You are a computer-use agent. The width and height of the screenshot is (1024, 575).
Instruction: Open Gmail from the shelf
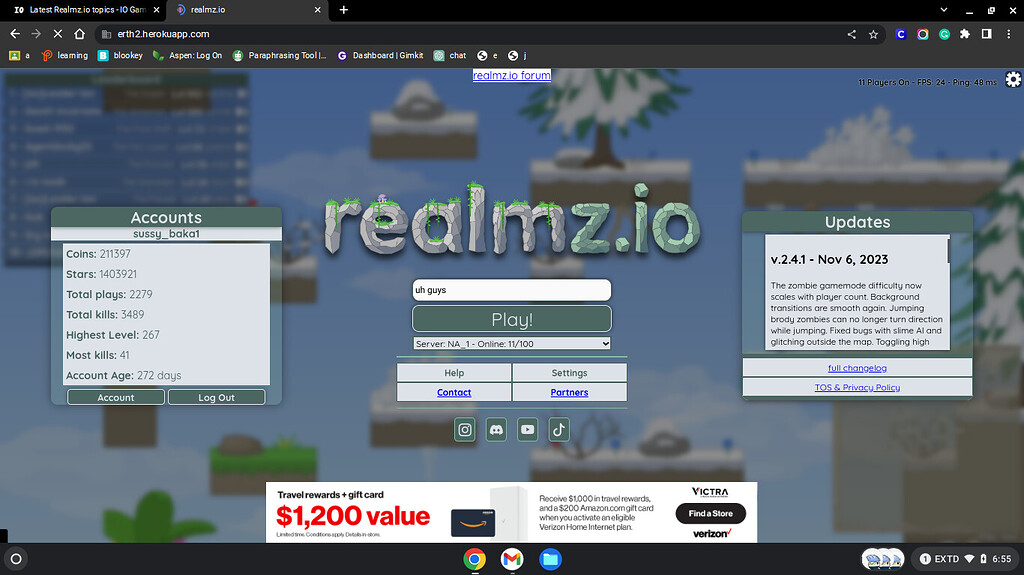[x=512, y=559]
